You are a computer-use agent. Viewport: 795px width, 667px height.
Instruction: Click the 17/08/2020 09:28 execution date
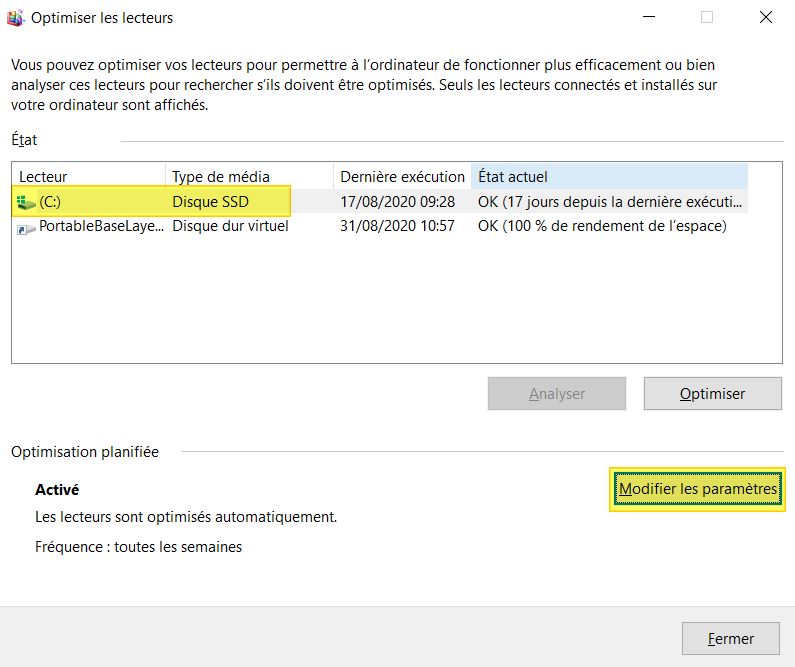click(397, 202)
